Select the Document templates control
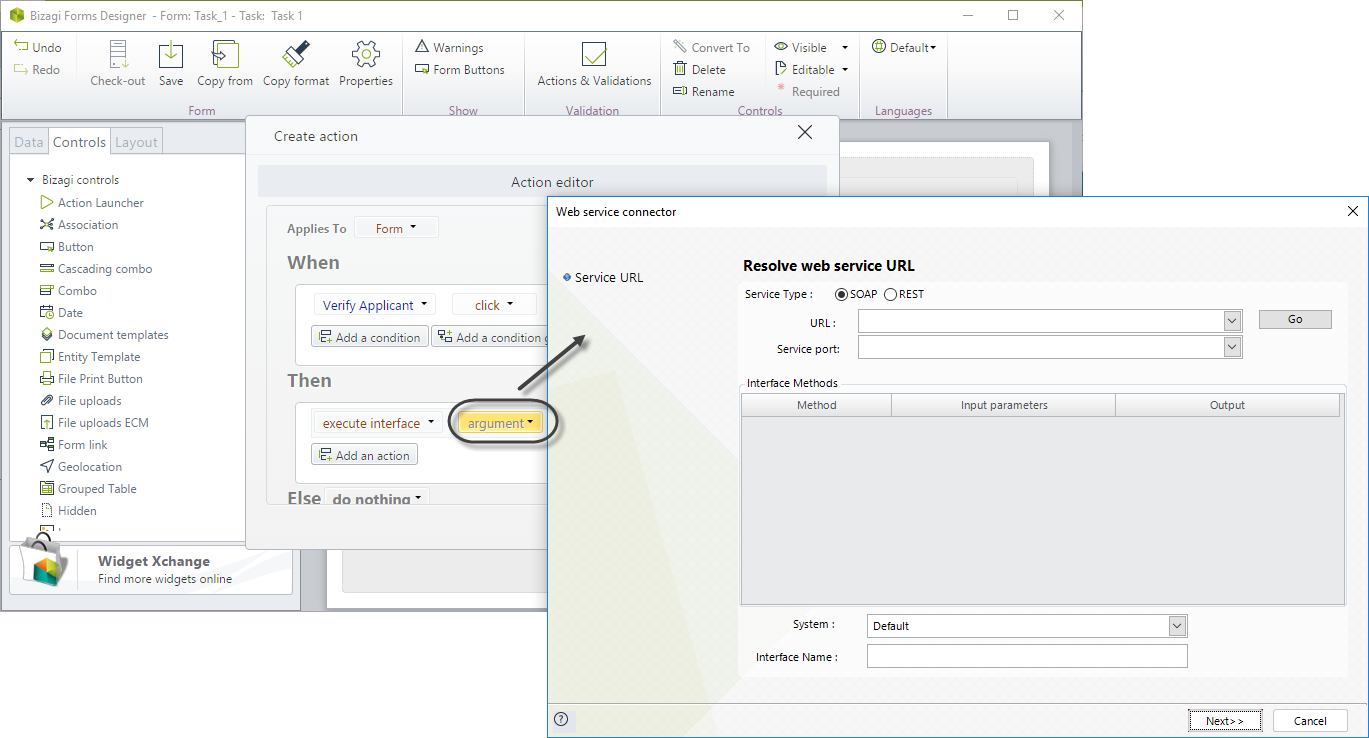Screen dimensions: 1369x738 tap(104, 334)
